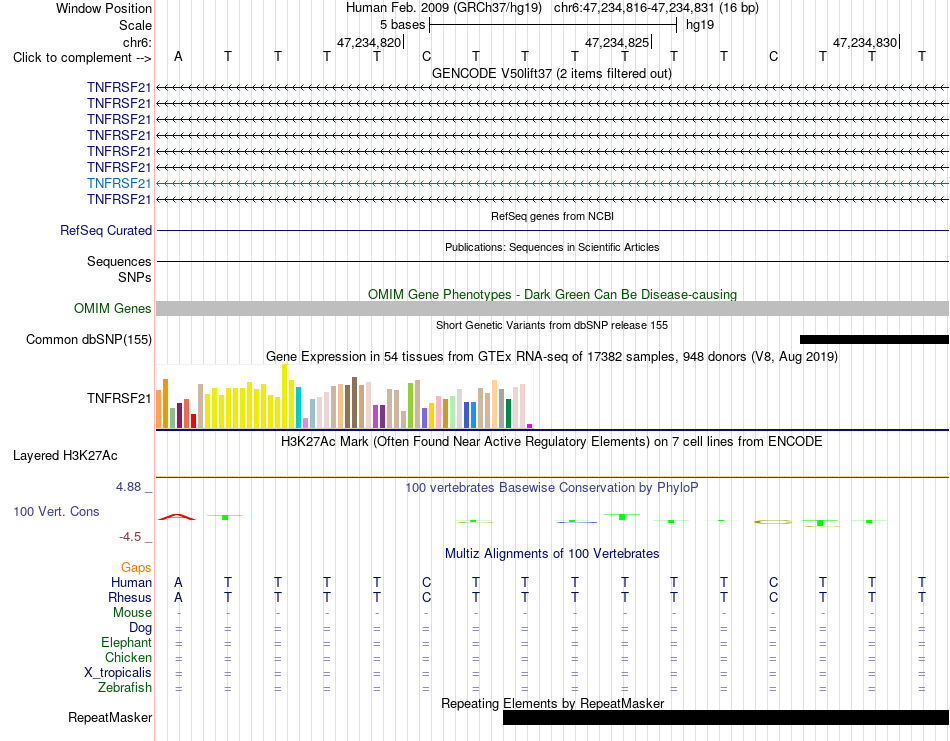The image size is (950, 741).
Task: Click the 'A' base in complement row
Action: coord(178,56)
